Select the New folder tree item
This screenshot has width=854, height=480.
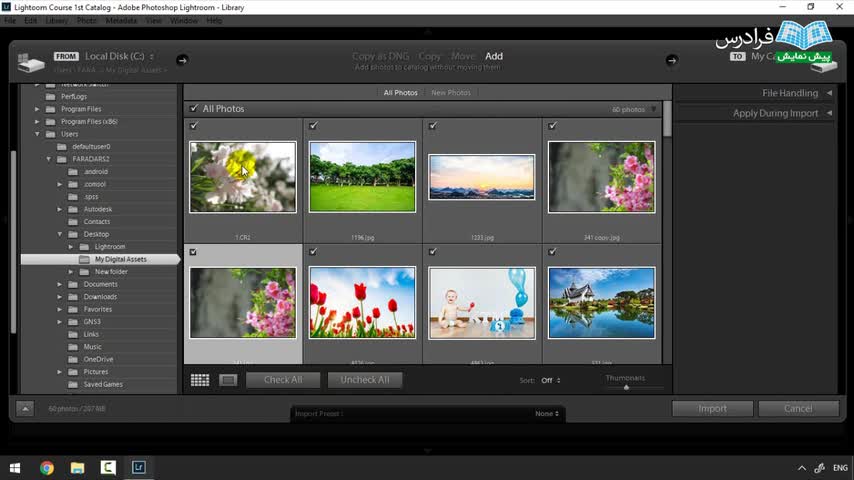coord(111,272)
